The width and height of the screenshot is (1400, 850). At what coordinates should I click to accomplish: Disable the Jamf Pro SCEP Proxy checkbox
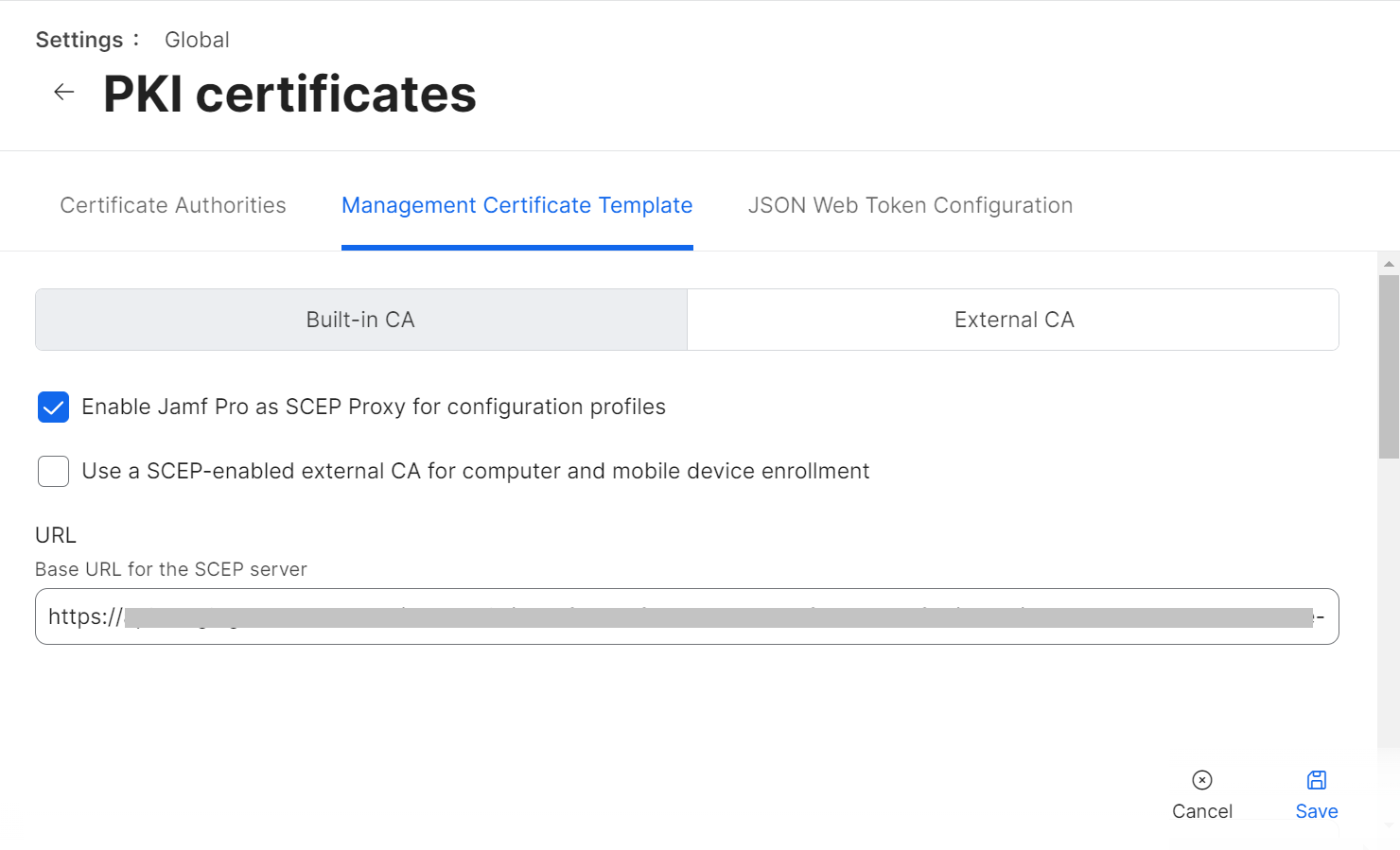pyautogui.click(x=53, y=407)
